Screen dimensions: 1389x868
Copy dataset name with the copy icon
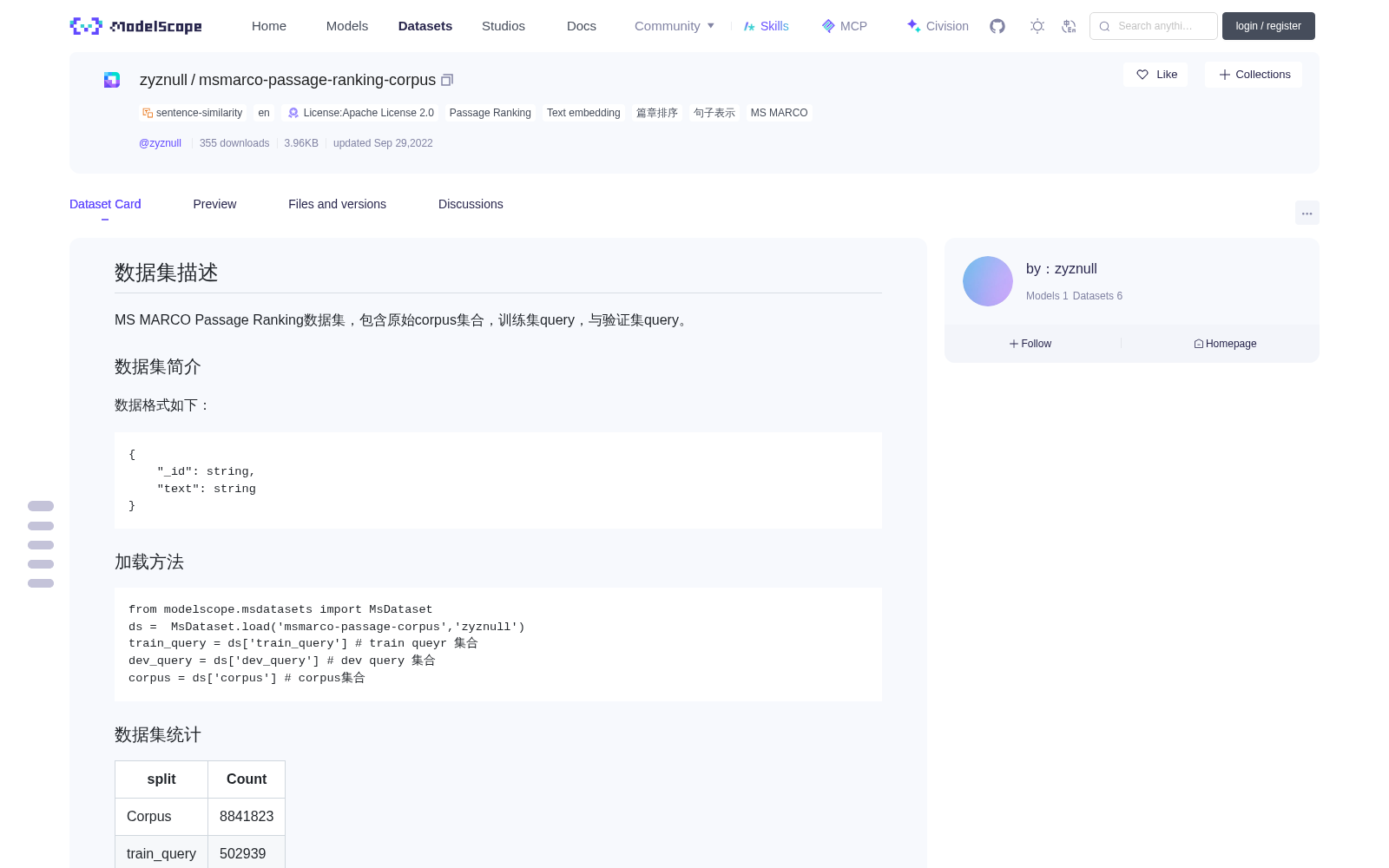click(447, 80)
